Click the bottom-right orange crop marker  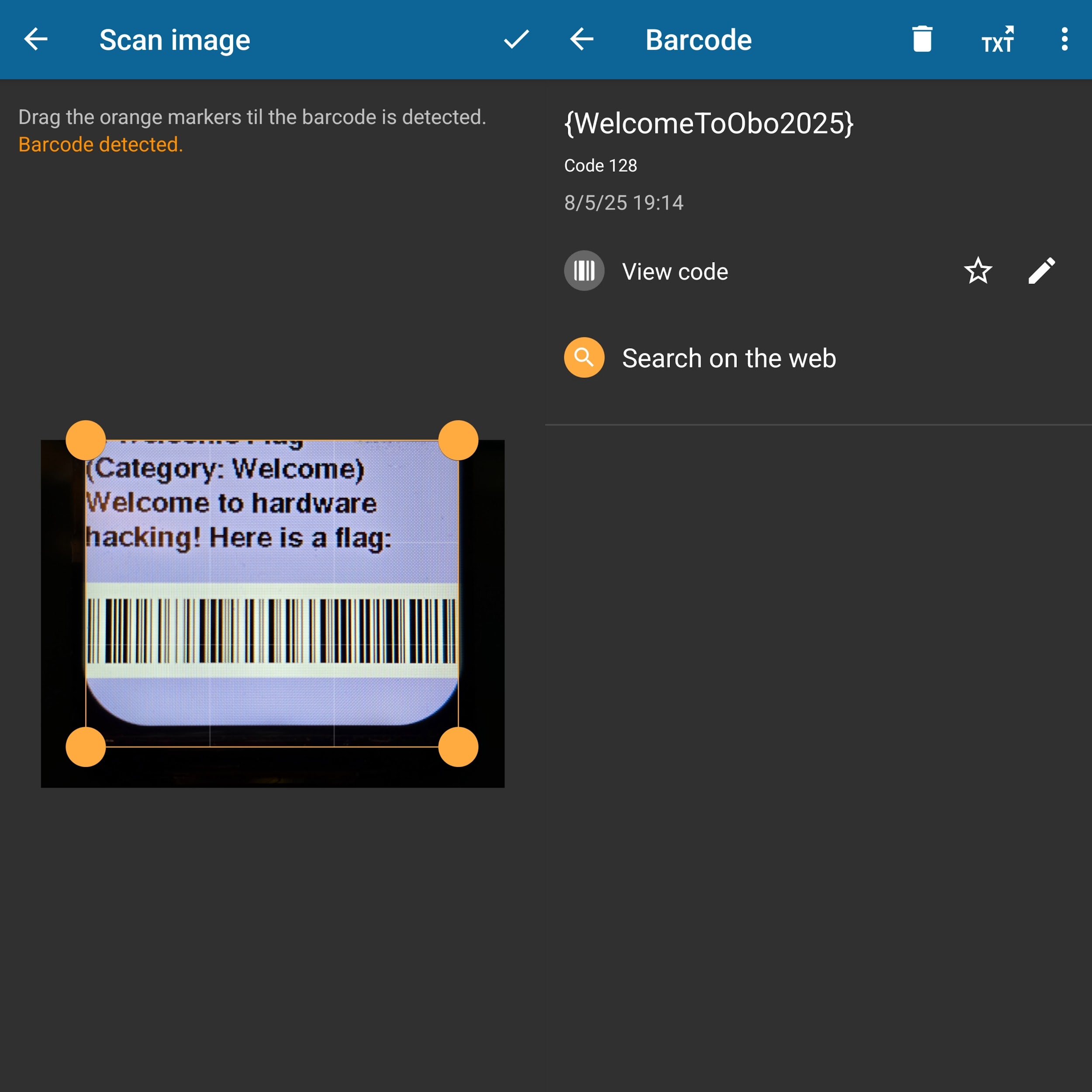[x=458, y=746]
